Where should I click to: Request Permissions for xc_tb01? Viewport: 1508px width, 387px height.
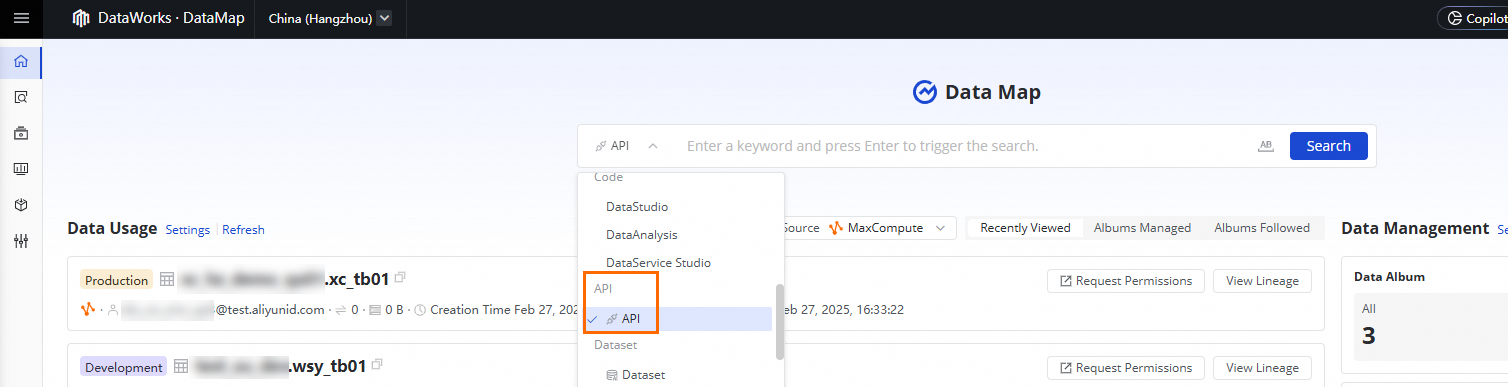pos(1125,281)
